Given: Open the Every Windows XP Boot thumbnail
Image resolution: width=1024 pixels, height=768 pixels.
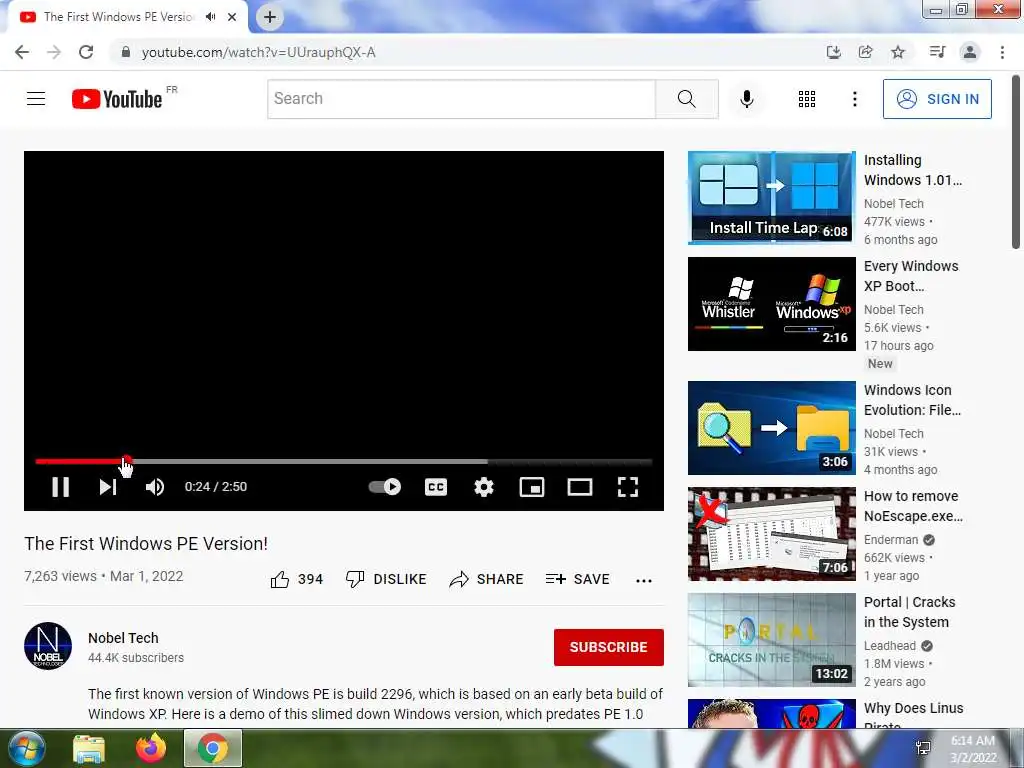Looking at the screenshot, I should [771, 304].
